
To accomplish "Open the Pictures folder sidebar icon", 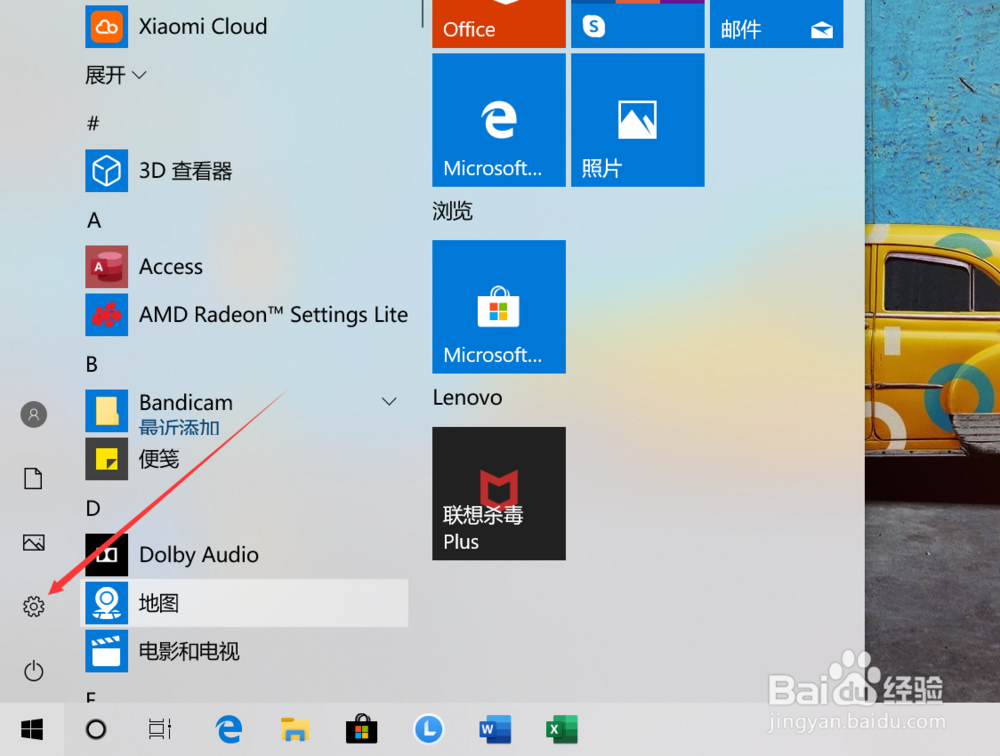I will [34, 543].
